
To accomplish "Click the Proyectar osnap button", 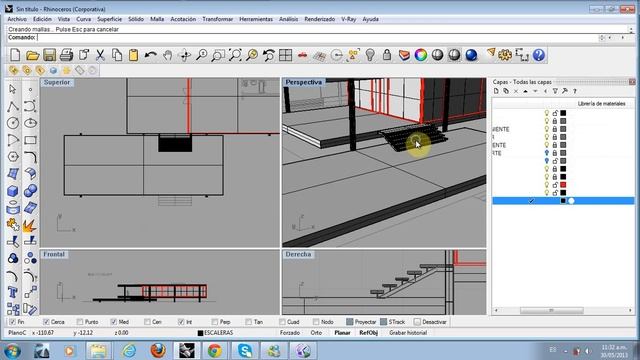I will (361, 322).
